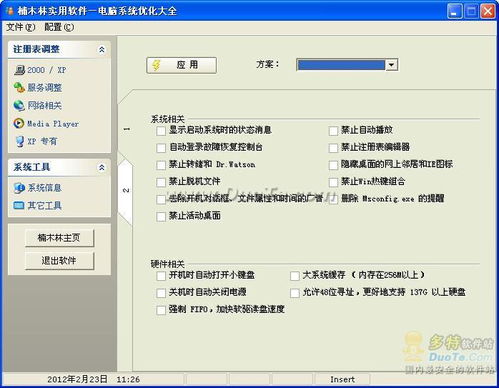The image size is (499, 388).
Task: Open the 方案 dropdown arrow
Action: [x=392, y=65]
